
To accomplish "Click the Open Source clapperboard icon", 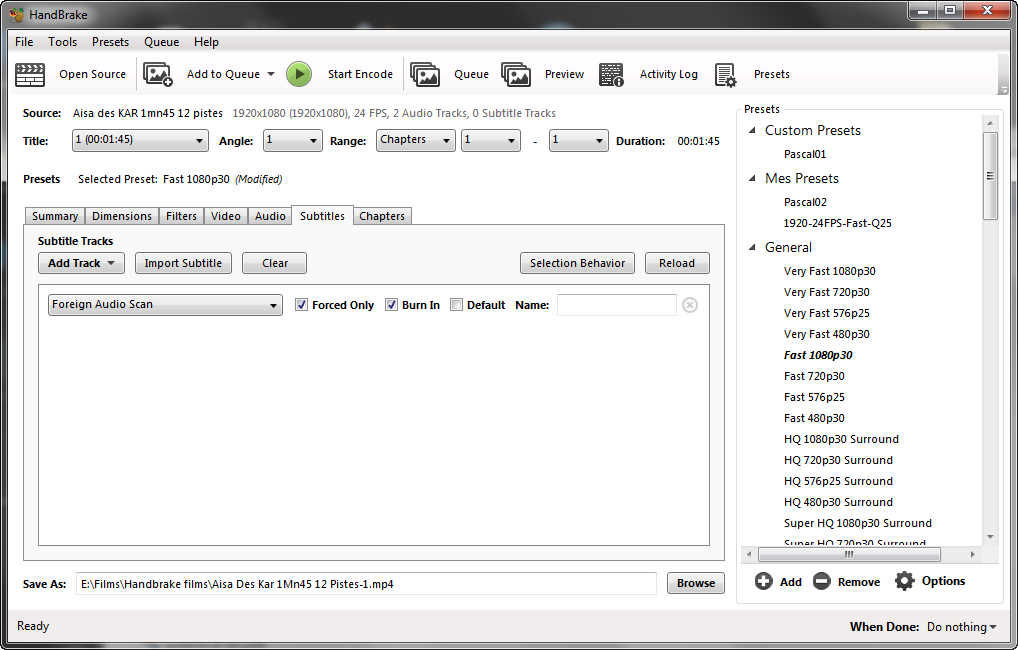I will point(30,75).
